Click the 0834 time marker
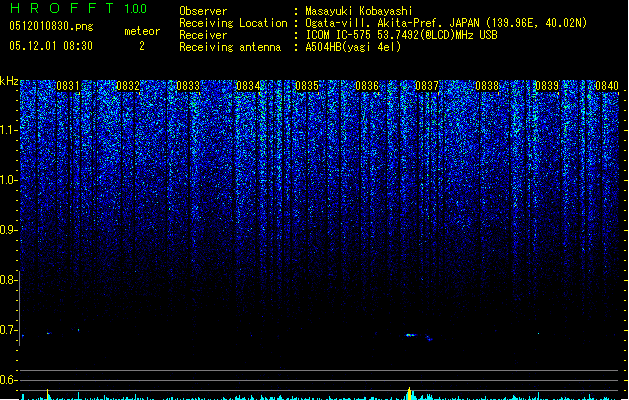 248,86
